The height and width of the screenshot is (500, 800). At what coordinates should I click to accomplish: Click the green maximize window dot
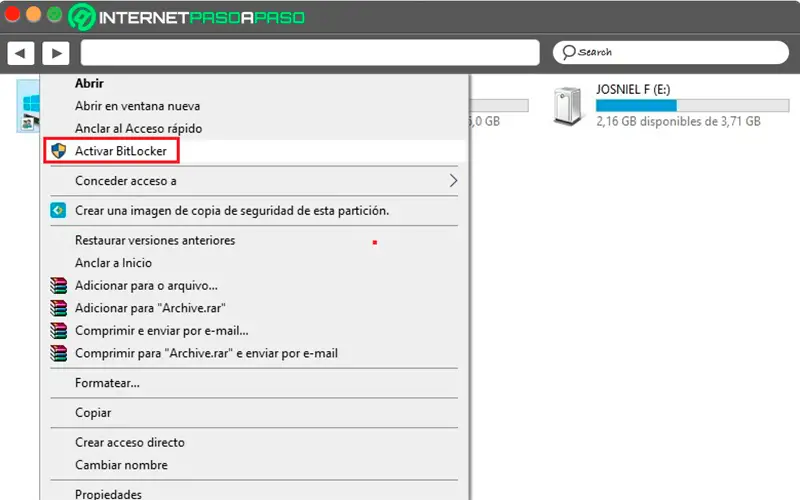tap(55, 14)
